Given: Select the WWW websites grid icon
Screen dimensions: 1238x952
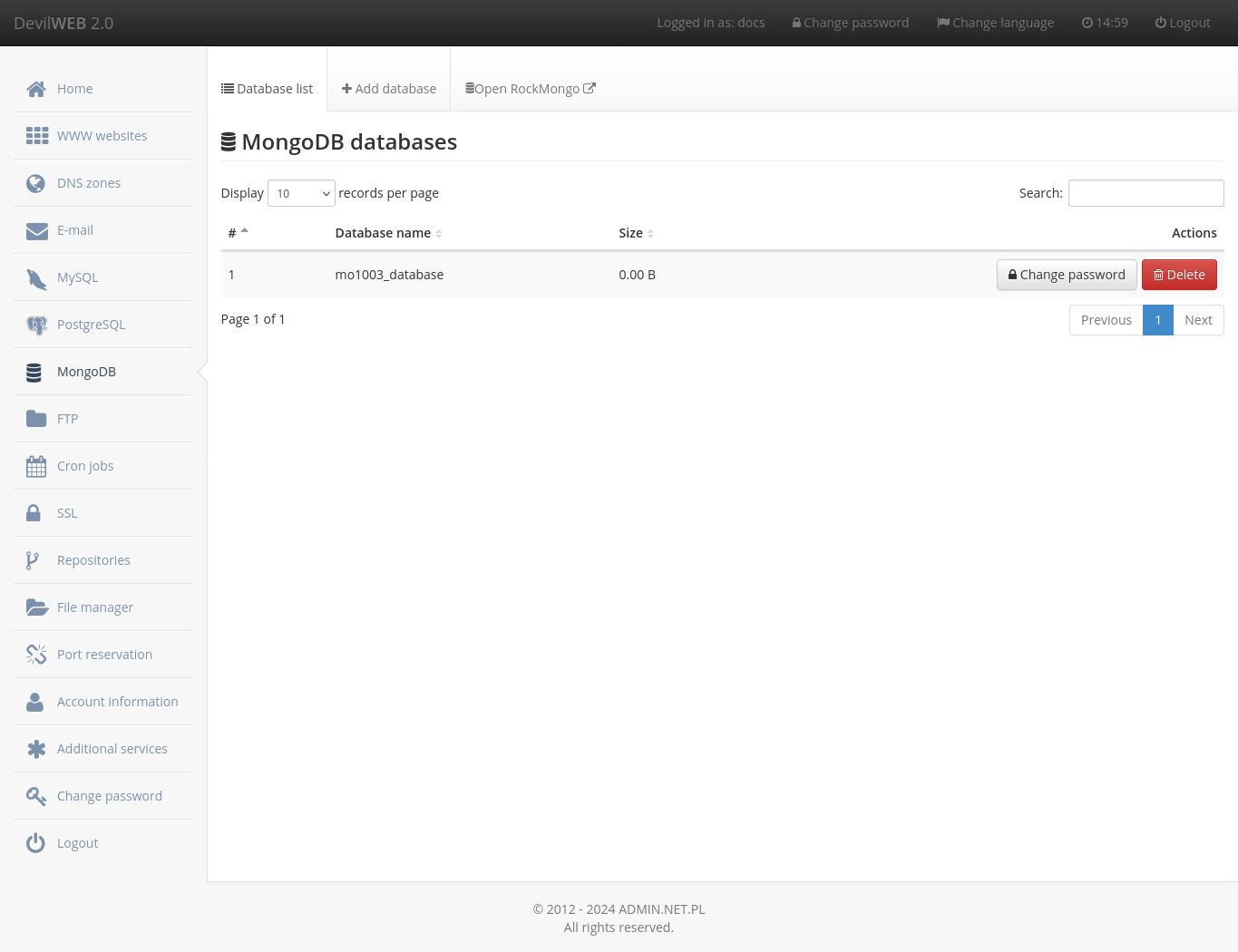Looking at the screenshot, I should tap(36, 135).
